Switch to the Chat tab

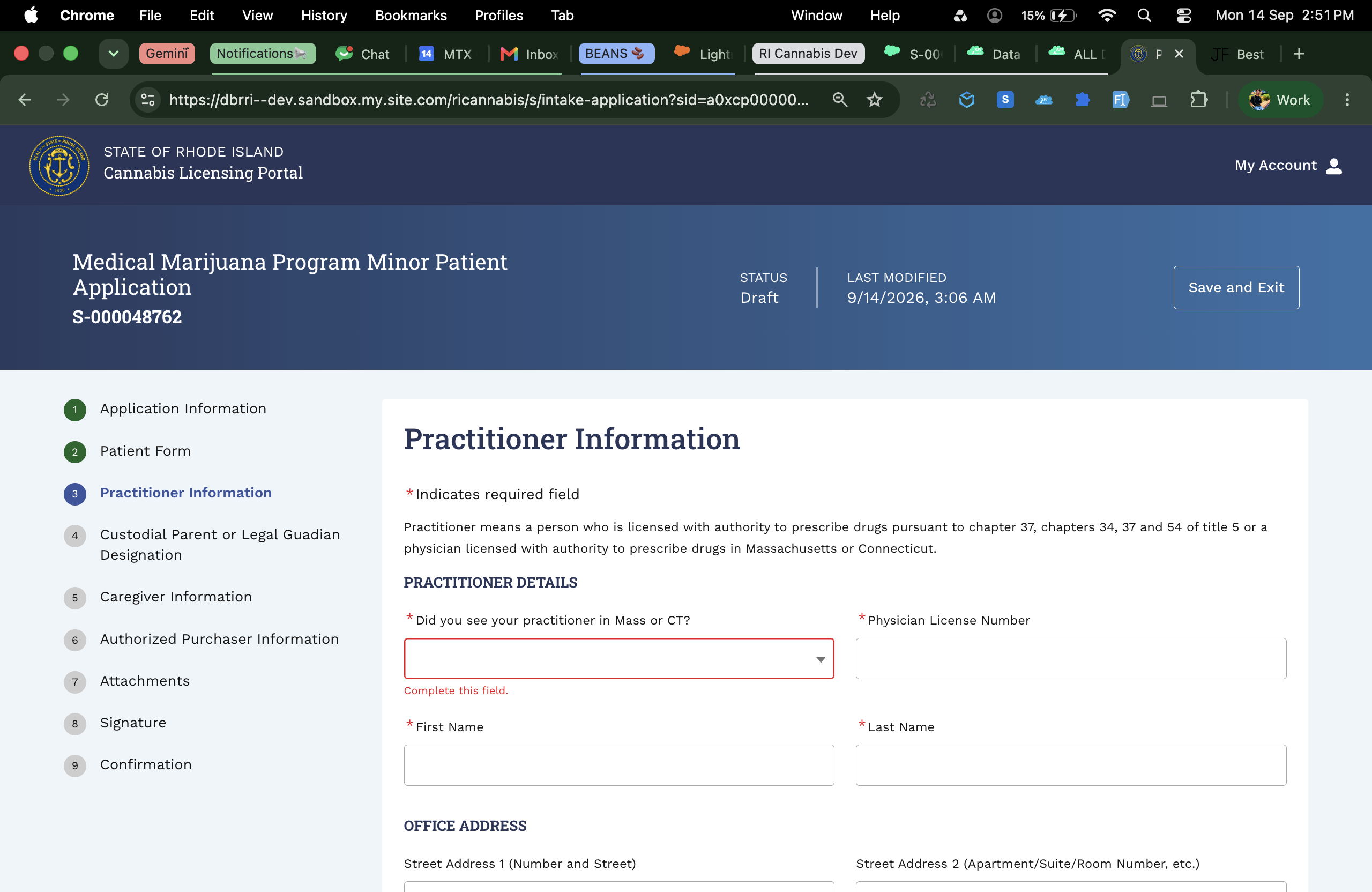(363, 54)
